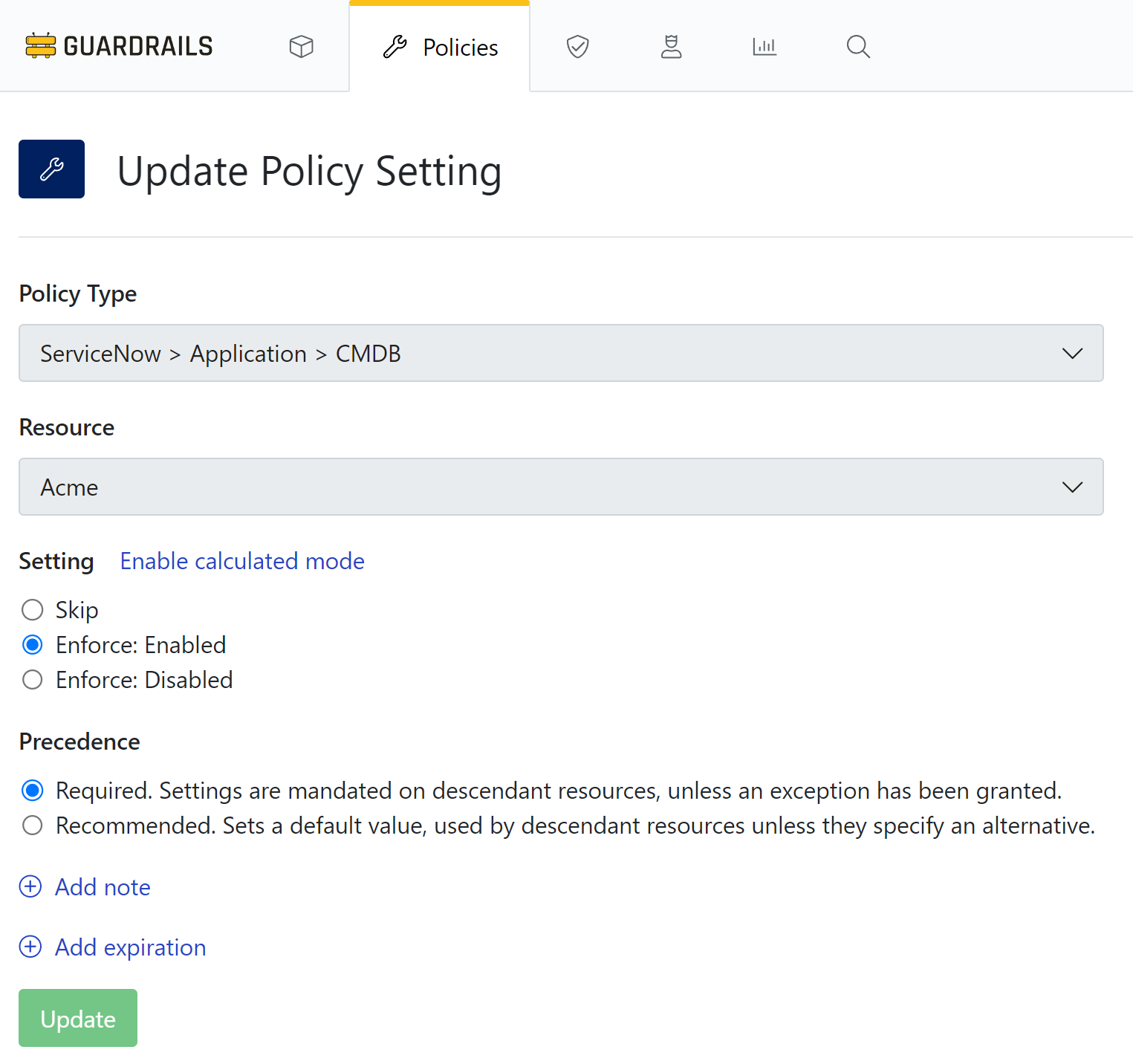Image resolution: width=1133 pixels, height=1064 pixels.
Task: Open the user admin icon in top navigation
Action: point(671,46)
